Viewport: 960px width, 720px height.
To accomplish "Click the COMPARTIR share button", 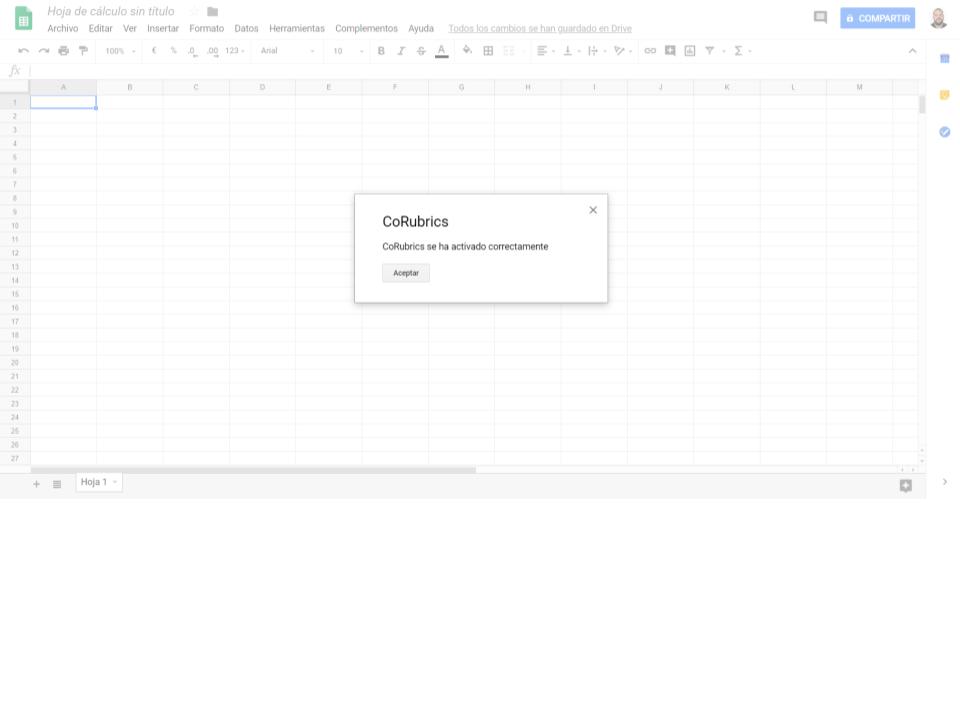I will pos(878,18).
